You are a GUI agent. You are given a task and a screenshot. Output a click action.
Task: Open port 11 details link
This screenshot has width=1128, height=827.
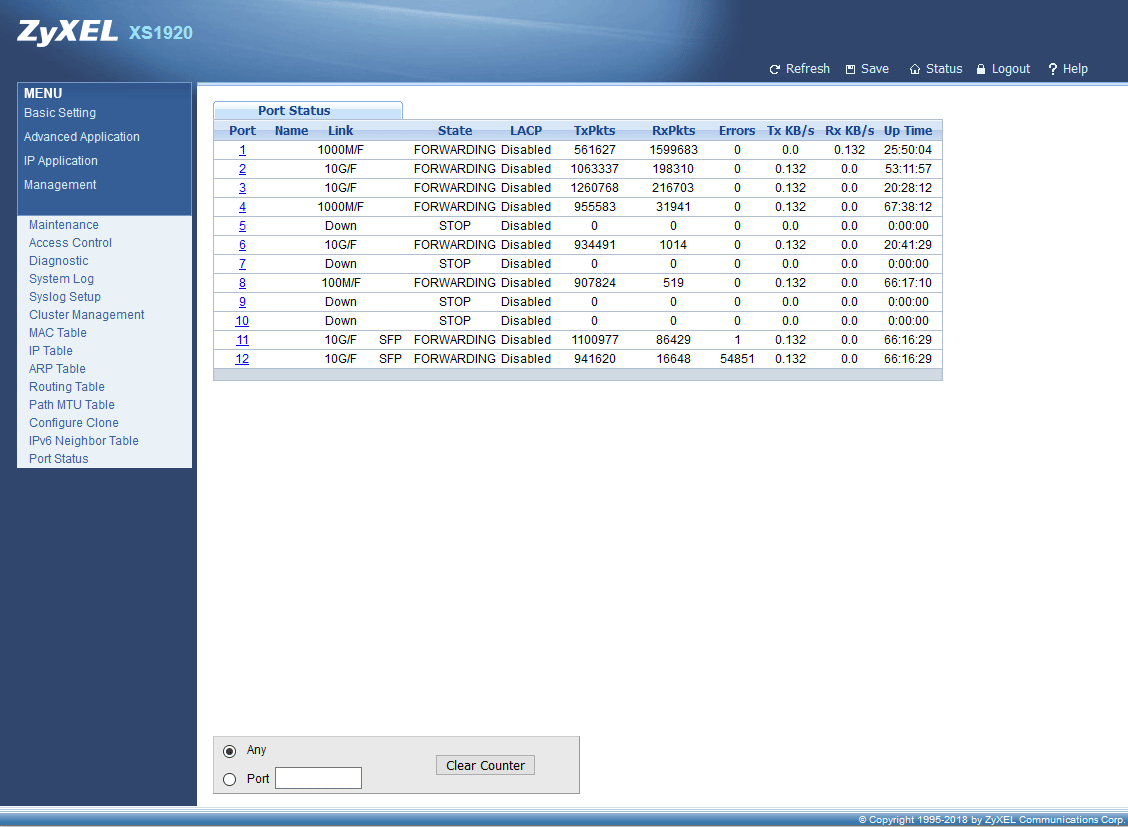pyautogui.click(x=242, y=340)
